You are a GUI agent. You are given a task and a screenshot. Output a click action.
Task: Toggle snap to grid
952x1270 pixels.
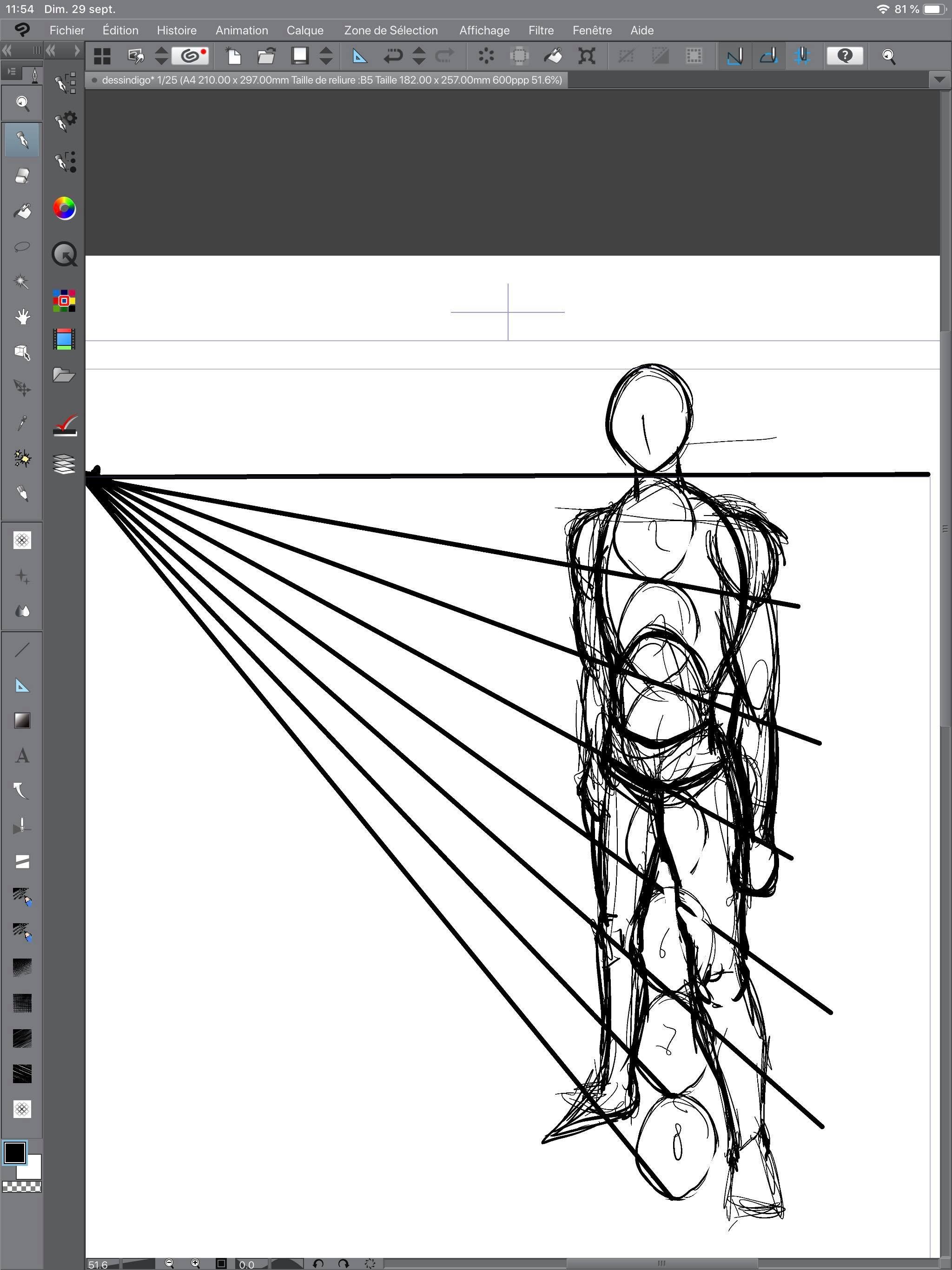(x=803, y=56)
